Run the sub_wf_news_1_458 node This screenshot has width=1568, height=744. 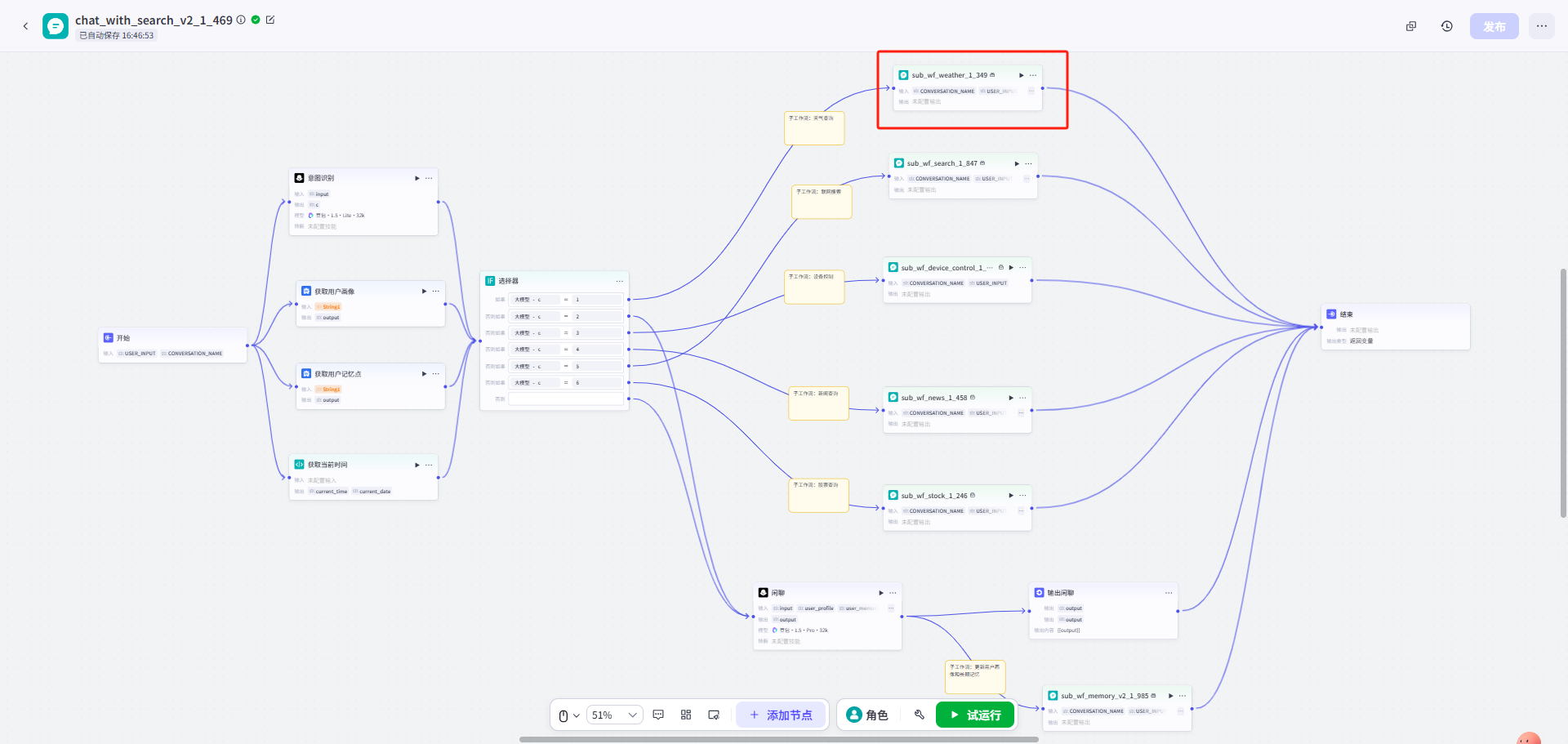[1011, 398]
